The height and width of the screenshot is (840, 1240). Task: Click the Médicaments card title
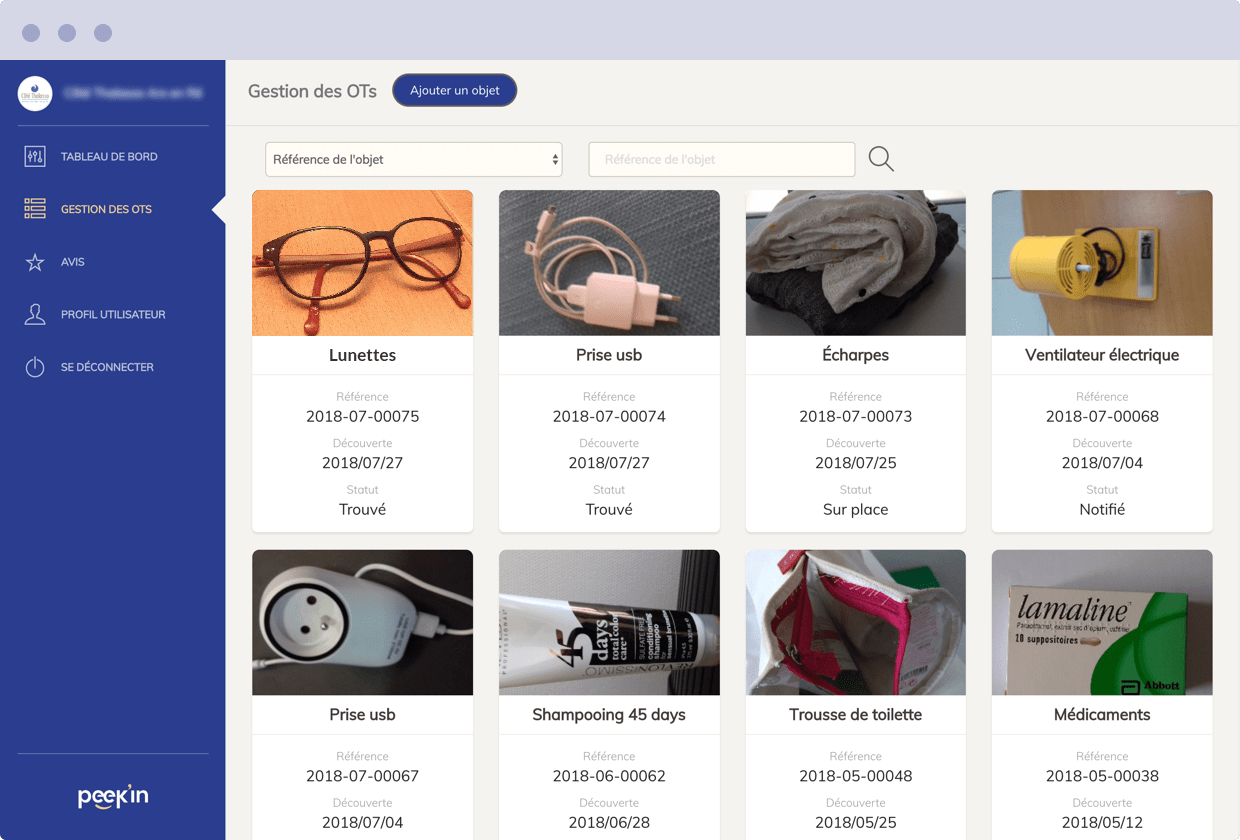(1102, 715)
